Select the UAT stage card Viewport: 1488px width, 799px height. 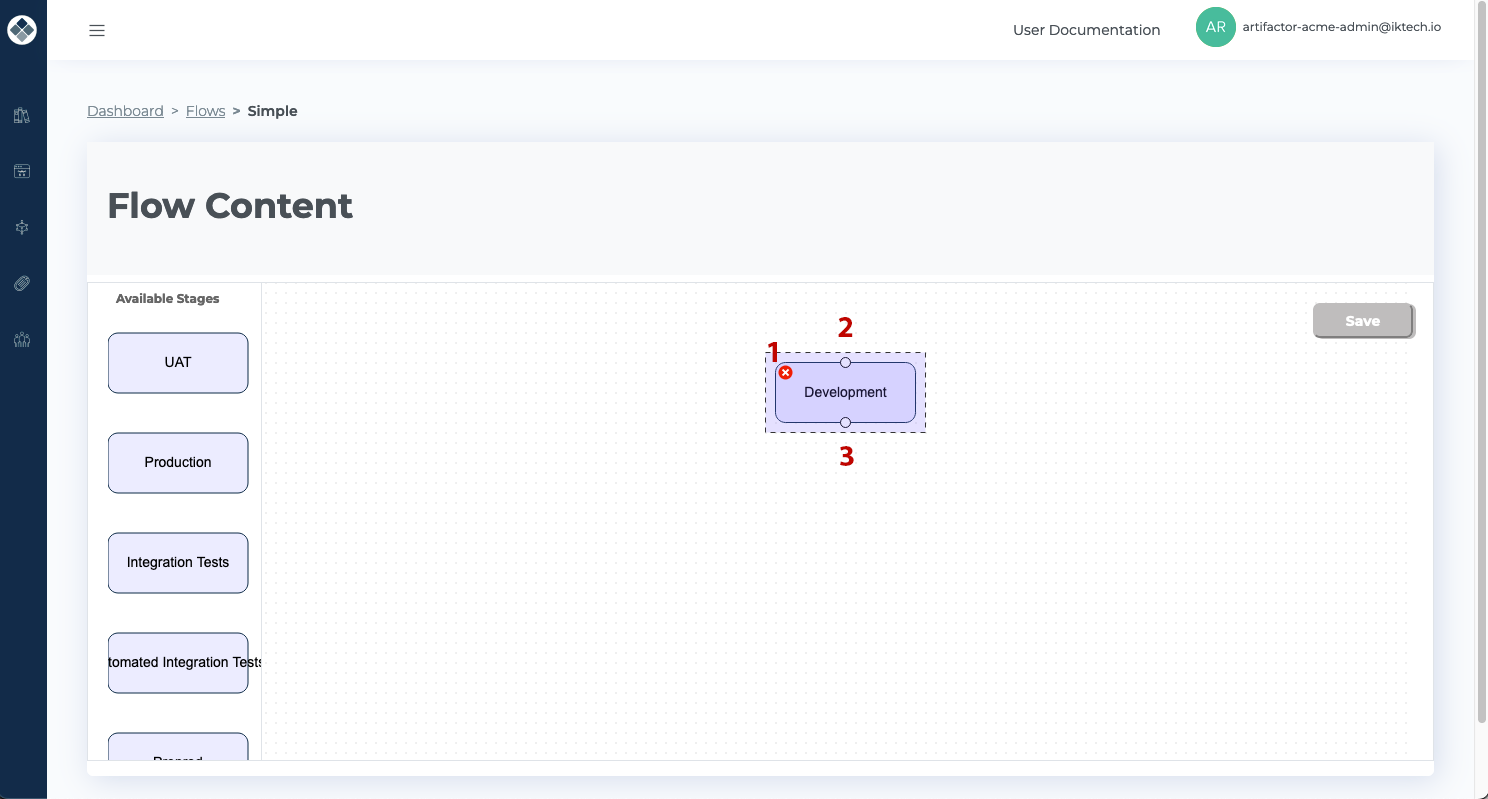177,362
